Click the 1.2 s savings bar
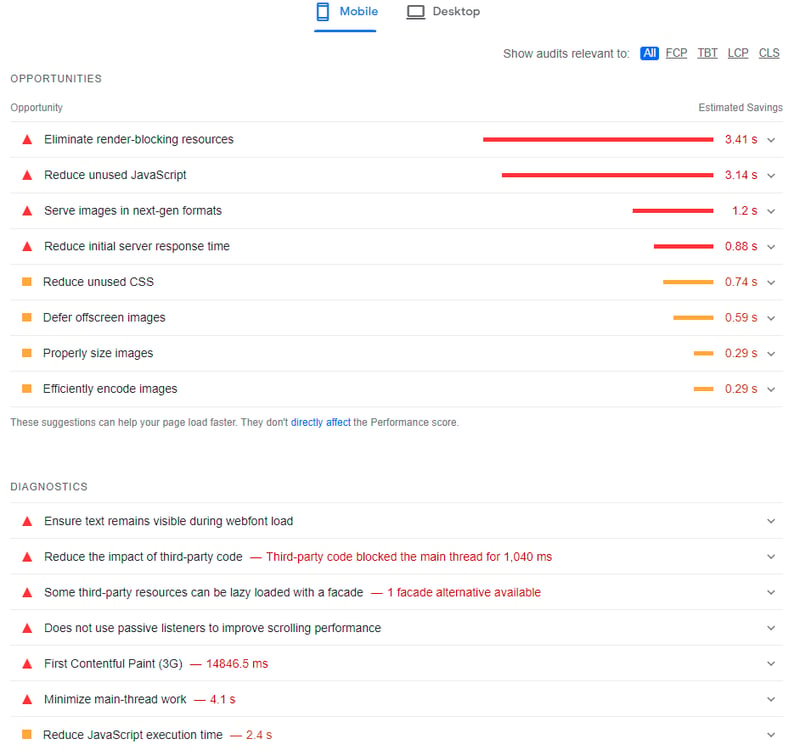The height and width of the screenshot is (750, 800). tap(672, 211)
